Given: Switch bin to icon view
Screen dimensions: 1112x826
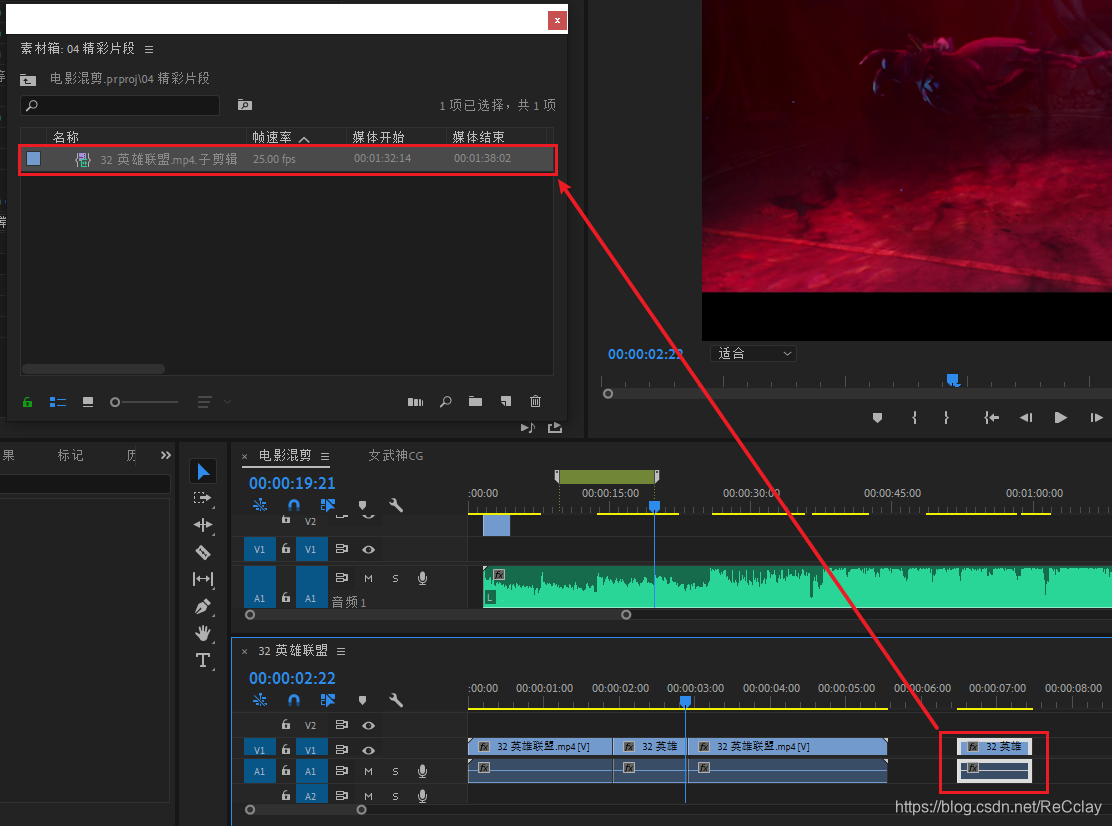Looking at the screenshot, I should 88,402.
